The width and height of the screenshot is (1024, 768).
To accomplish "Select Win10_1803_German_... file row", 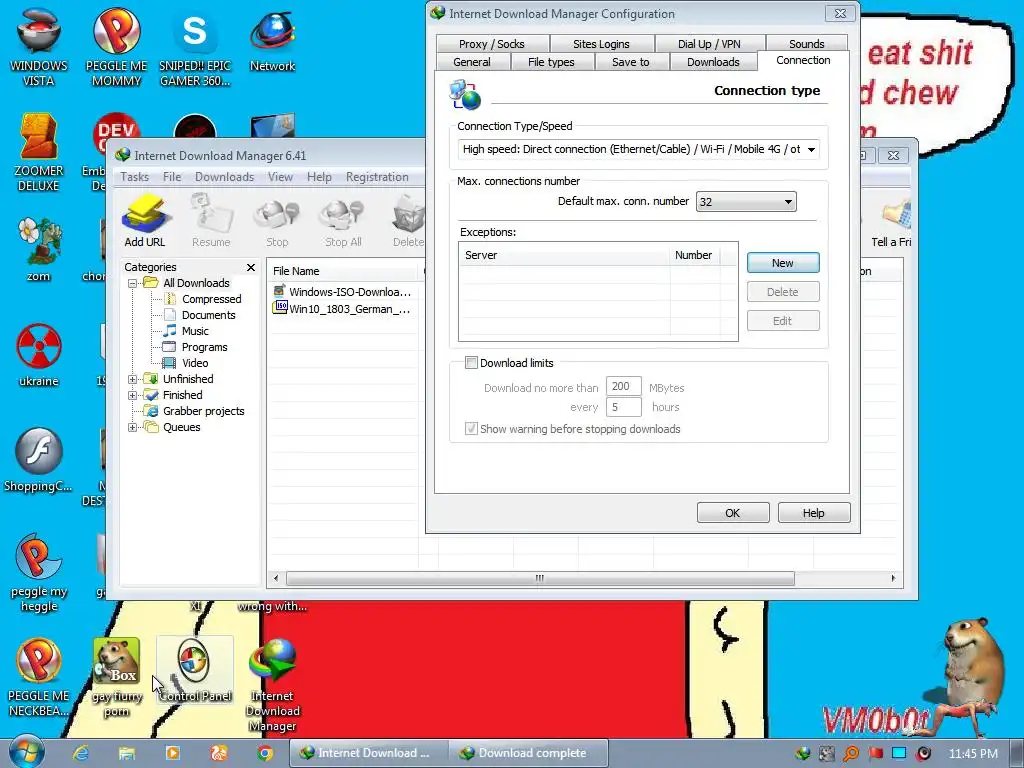I will point(343,309).
